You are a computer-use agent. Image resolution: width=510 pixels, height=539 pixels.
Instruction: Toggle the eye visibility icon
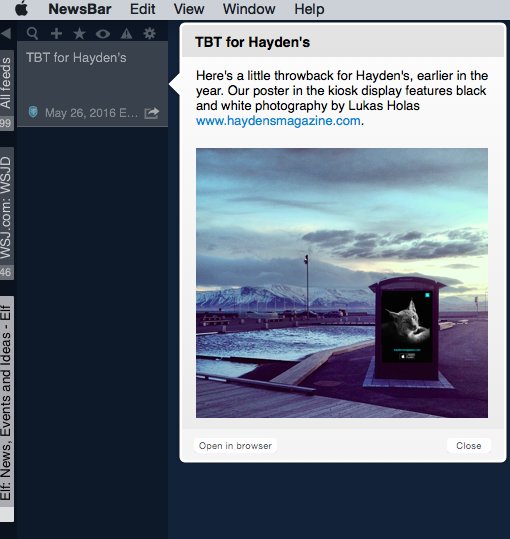point(103,34)
